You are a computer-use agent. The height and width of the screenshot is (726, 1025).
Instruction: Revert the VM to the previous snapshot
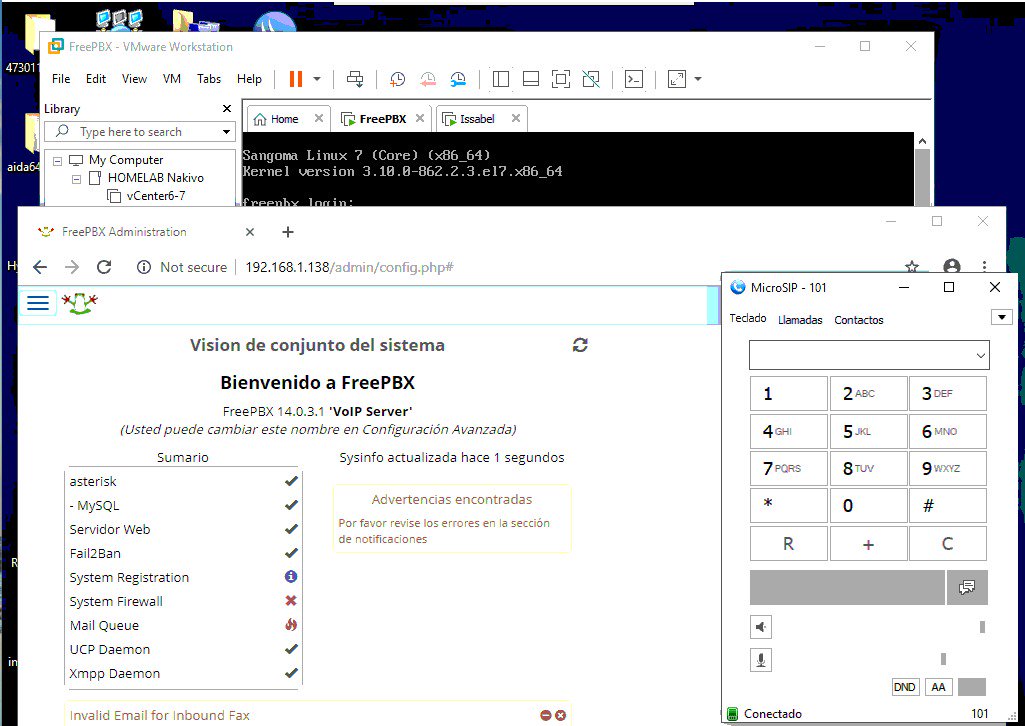click(x=428, y=79)
